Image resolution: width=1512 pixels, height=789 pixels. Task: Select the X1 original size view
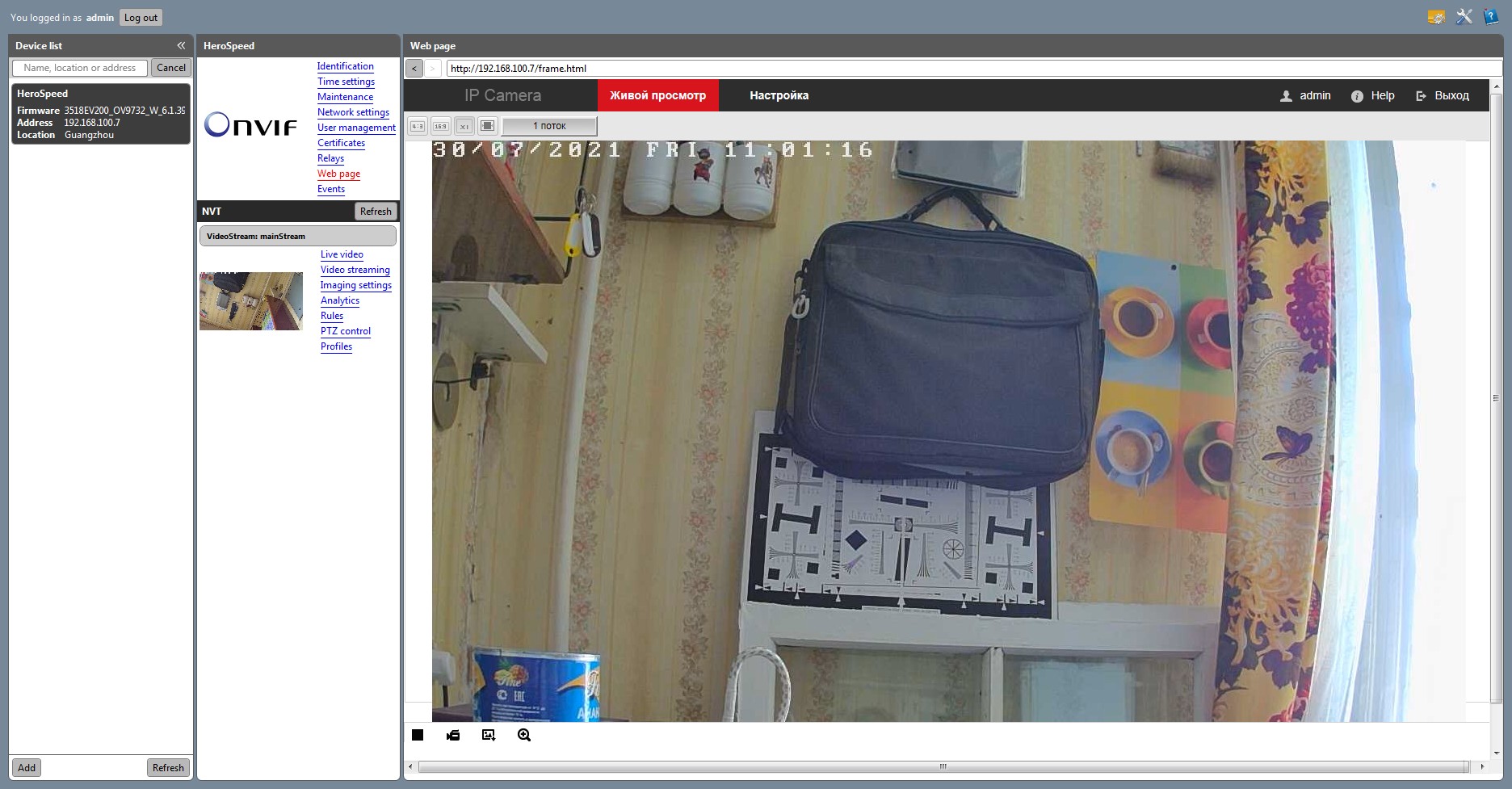click(464, 126)
